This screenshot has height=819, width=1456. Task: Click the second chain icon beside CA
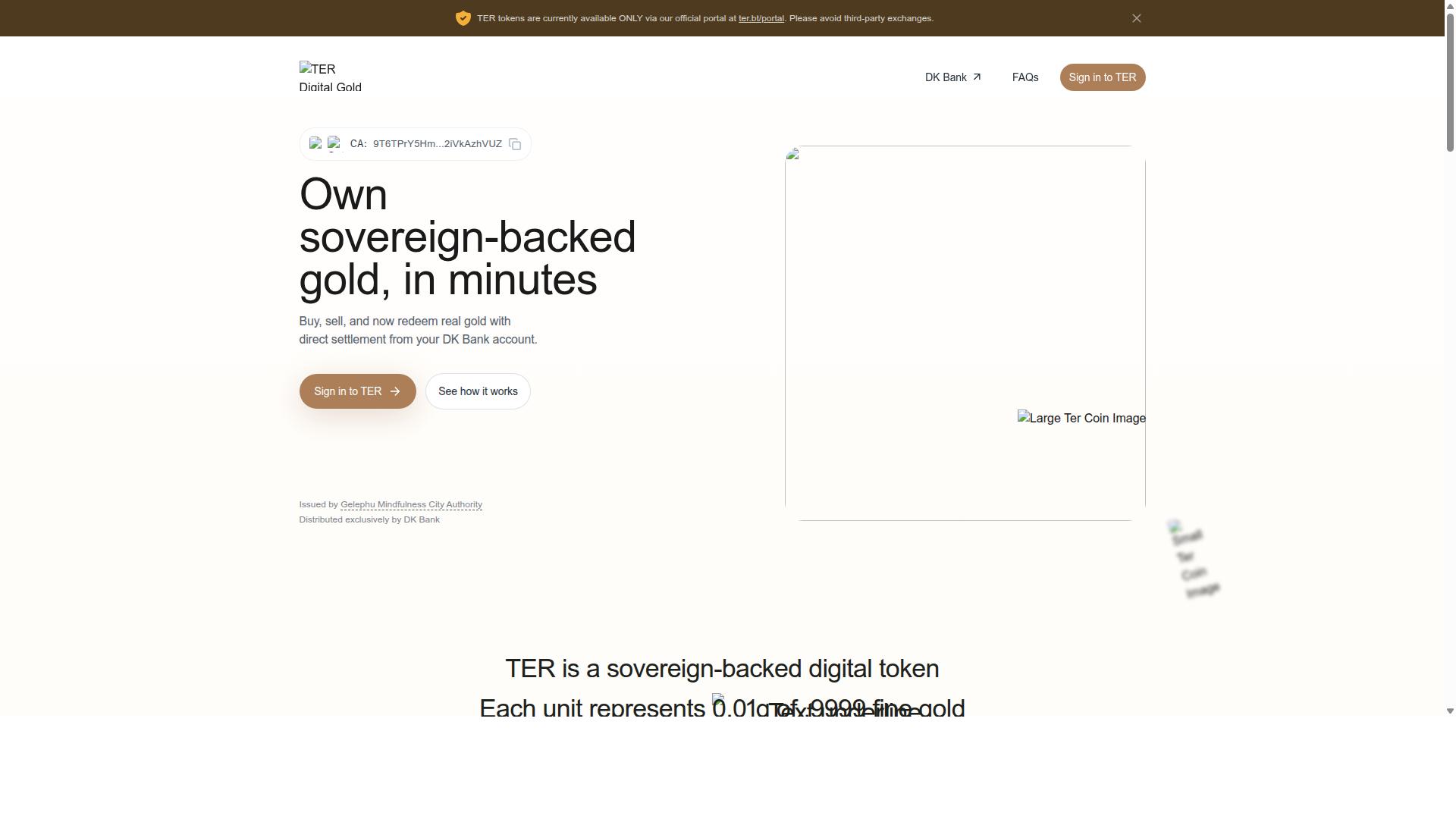coord(334,144)
